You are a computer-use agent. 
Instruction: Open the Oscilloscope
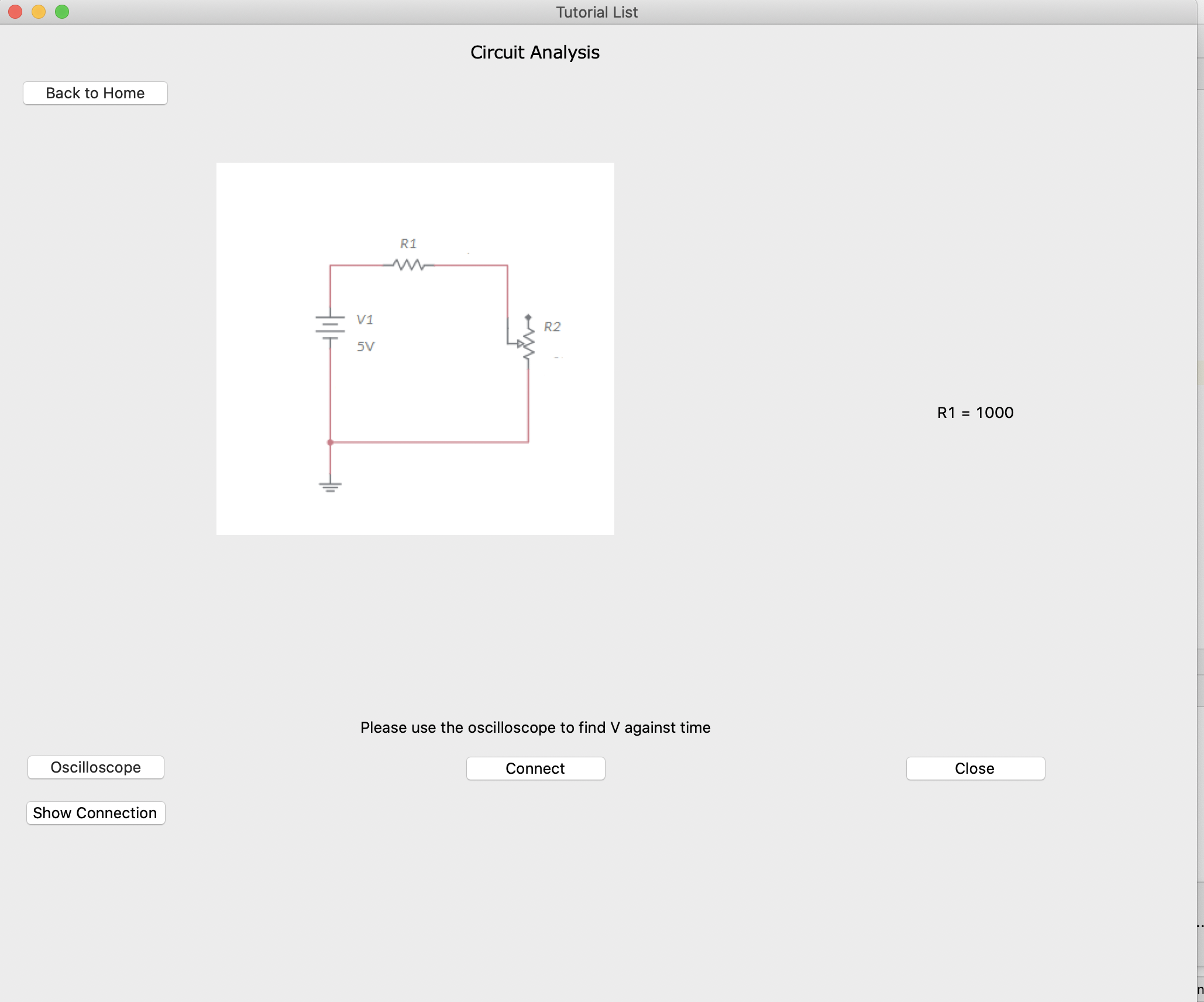95,767
